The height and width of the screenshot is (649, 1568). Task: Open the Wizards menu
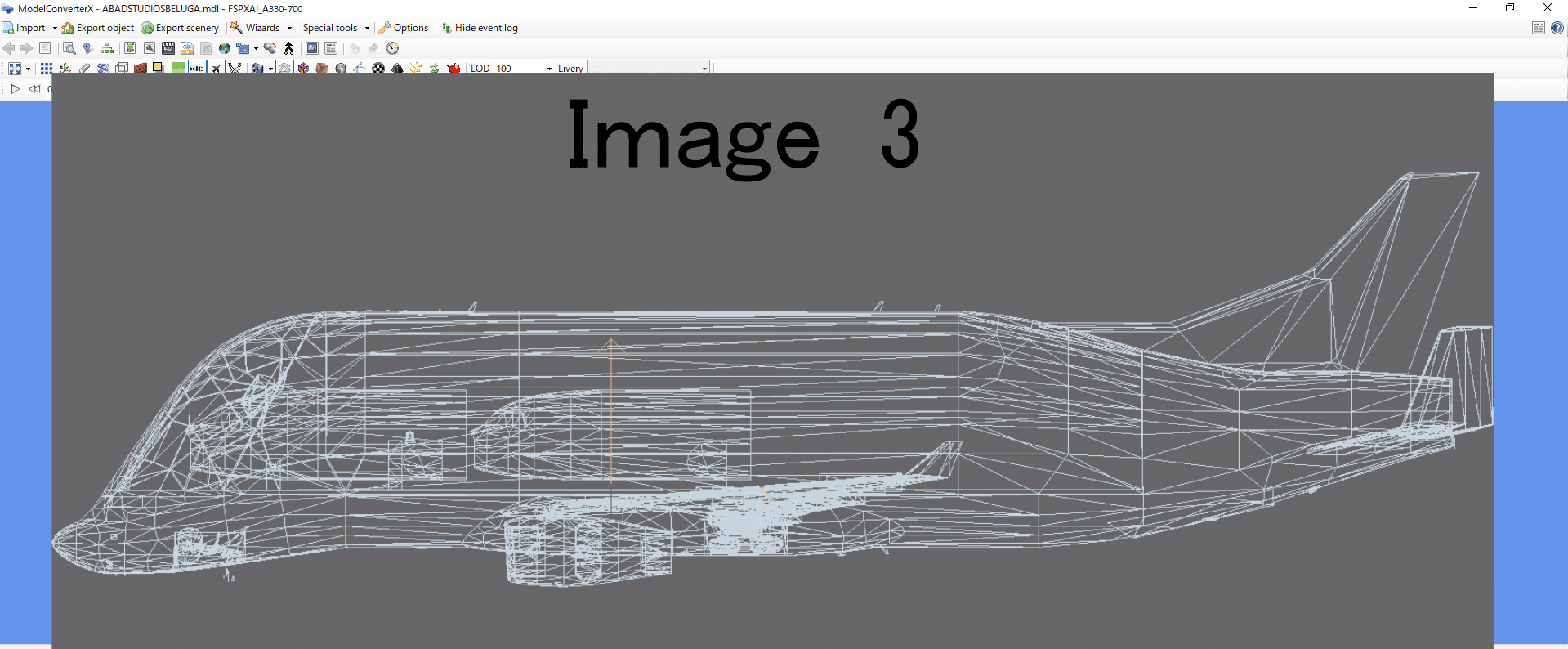[261, 28]
